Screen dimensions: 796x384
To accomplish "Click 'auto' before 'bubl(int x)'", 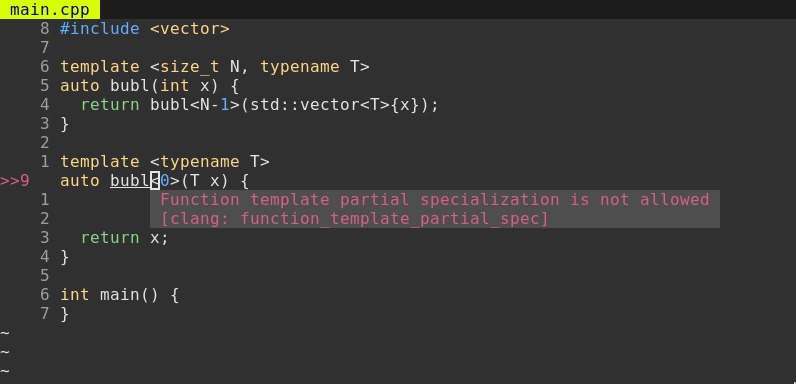I will pyautogui.click(x=80, y=85).
